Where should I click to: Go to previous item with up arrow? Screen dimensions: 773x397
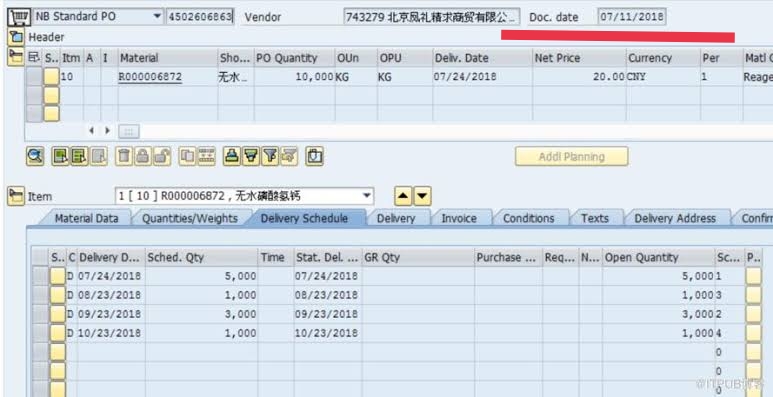(x=403, y=196)
